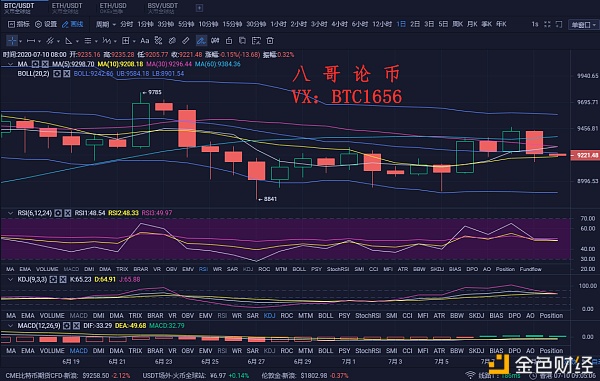Viewport: 600px width, 381px height.
Task: Select the wave pattern drawing tool
Action: [x=107, y=41]
